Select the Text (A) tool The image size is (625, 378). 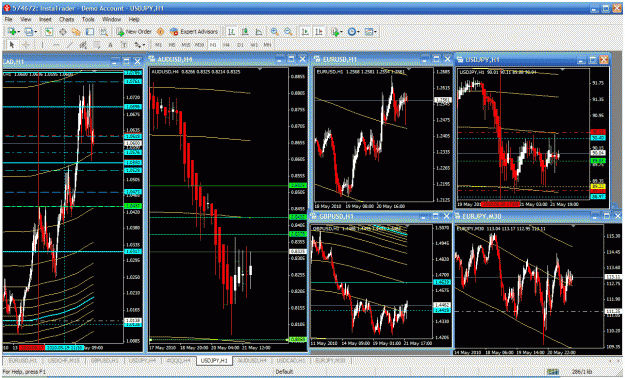coord(110,45)
